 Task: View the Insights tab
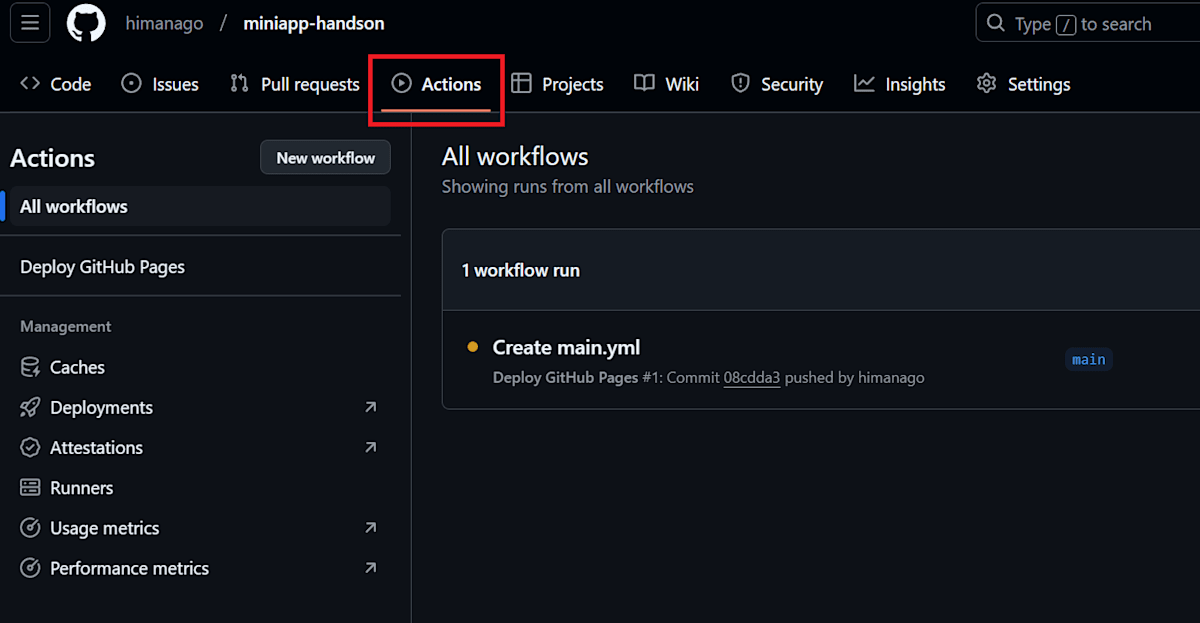click(x=900, y=84)
